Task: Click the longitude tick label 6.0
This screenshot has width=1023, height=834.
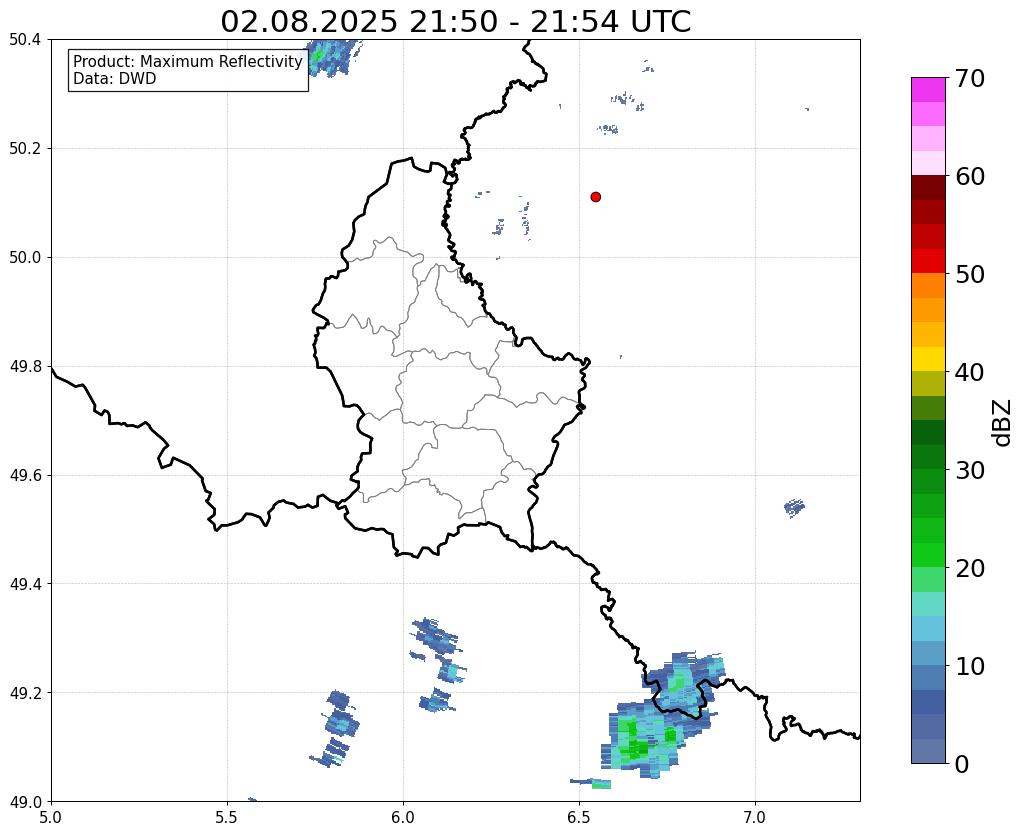Action: 403,818
